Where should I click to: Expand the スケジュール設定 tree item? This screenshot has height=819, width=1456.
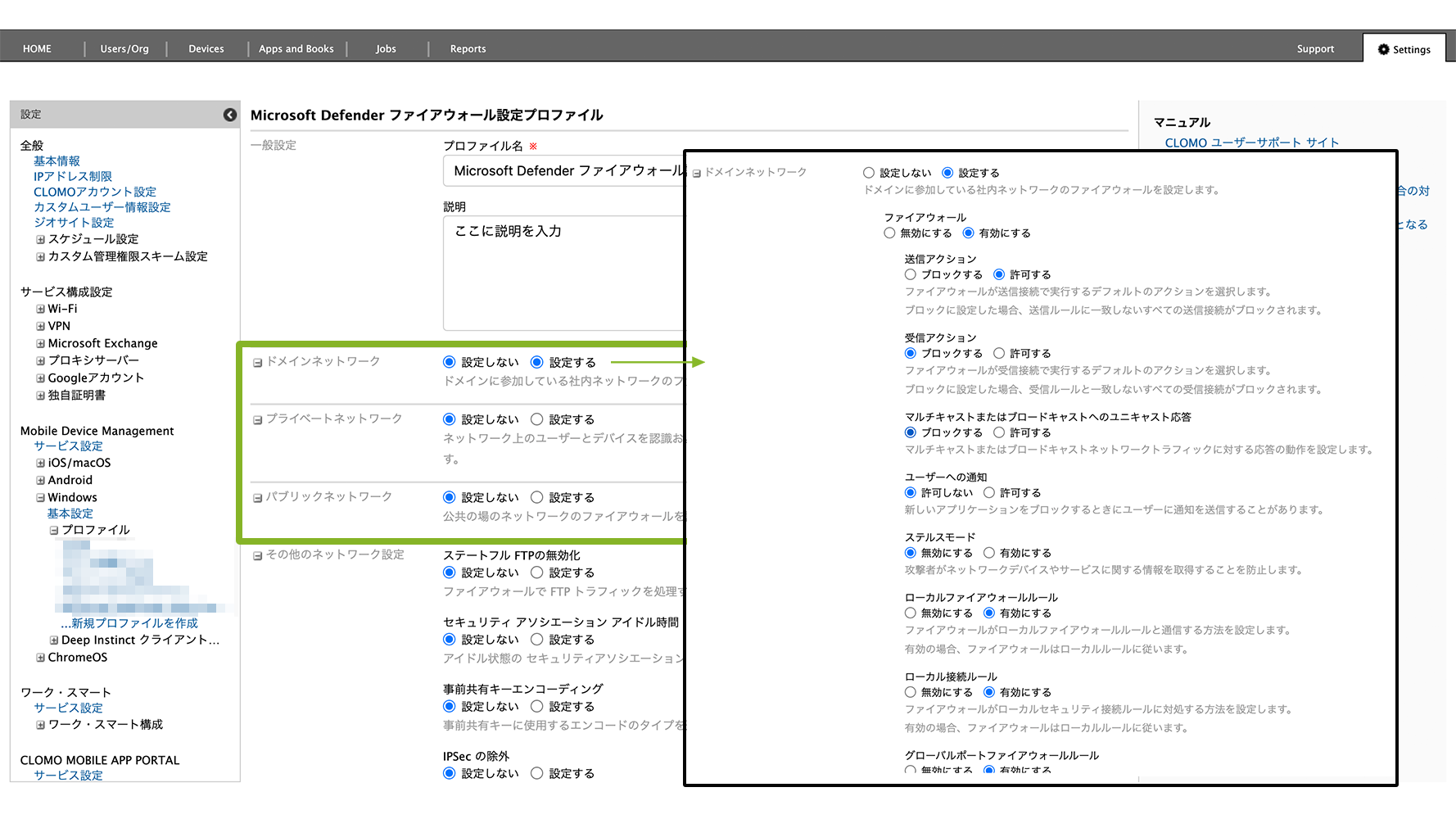coord(40,240)
